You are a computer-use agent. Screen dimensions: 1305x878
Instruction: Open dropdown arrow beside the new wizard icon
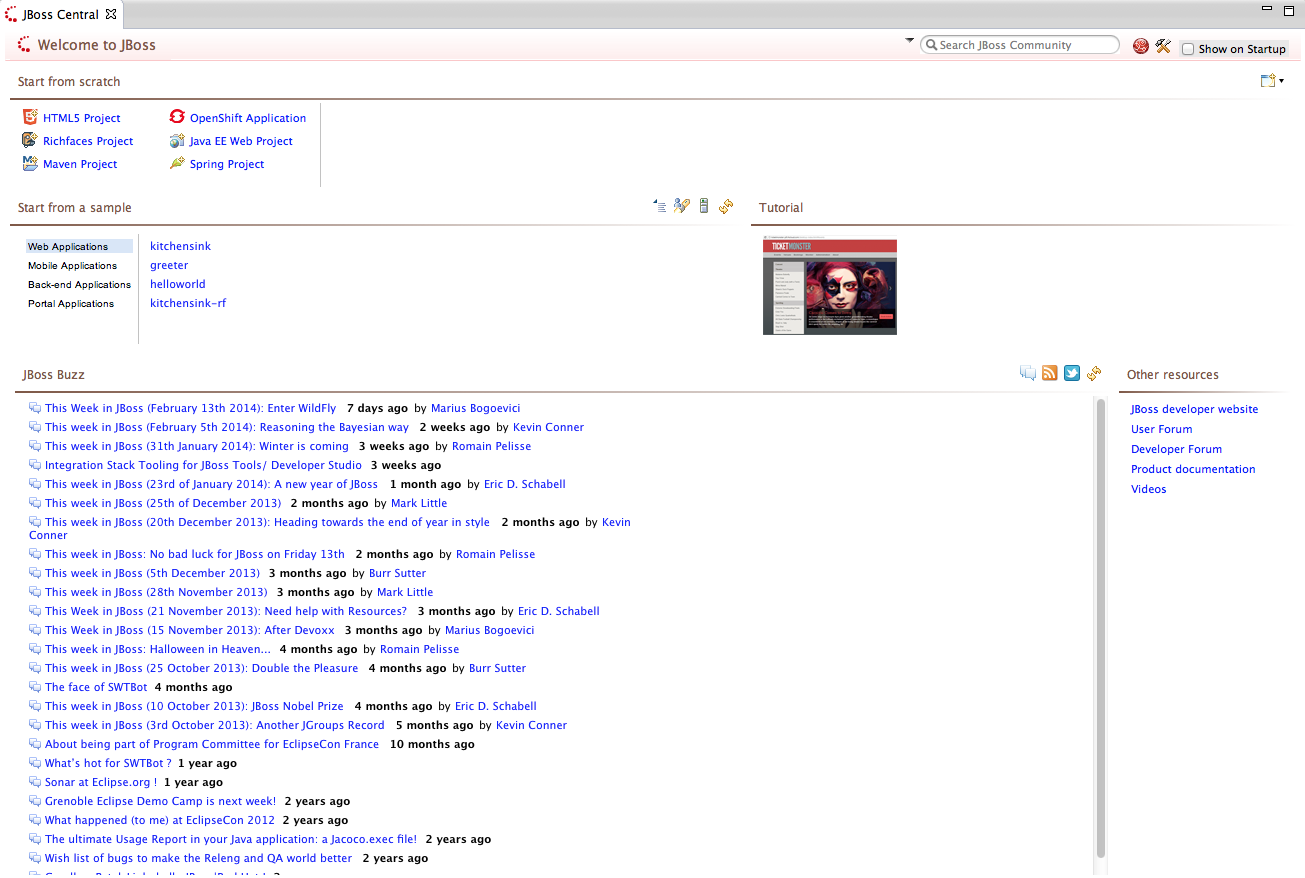1282,81
